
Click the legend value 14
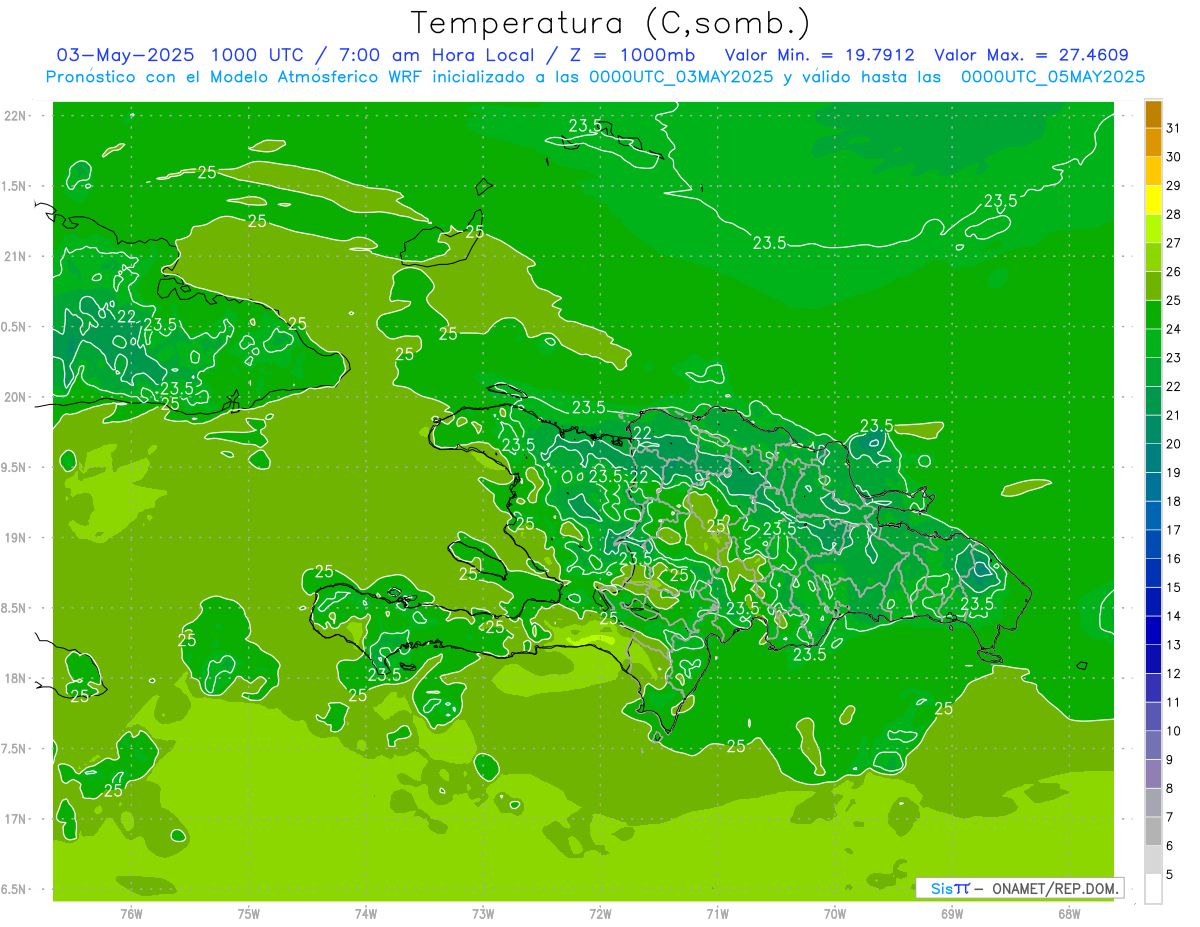(1173, 616)
